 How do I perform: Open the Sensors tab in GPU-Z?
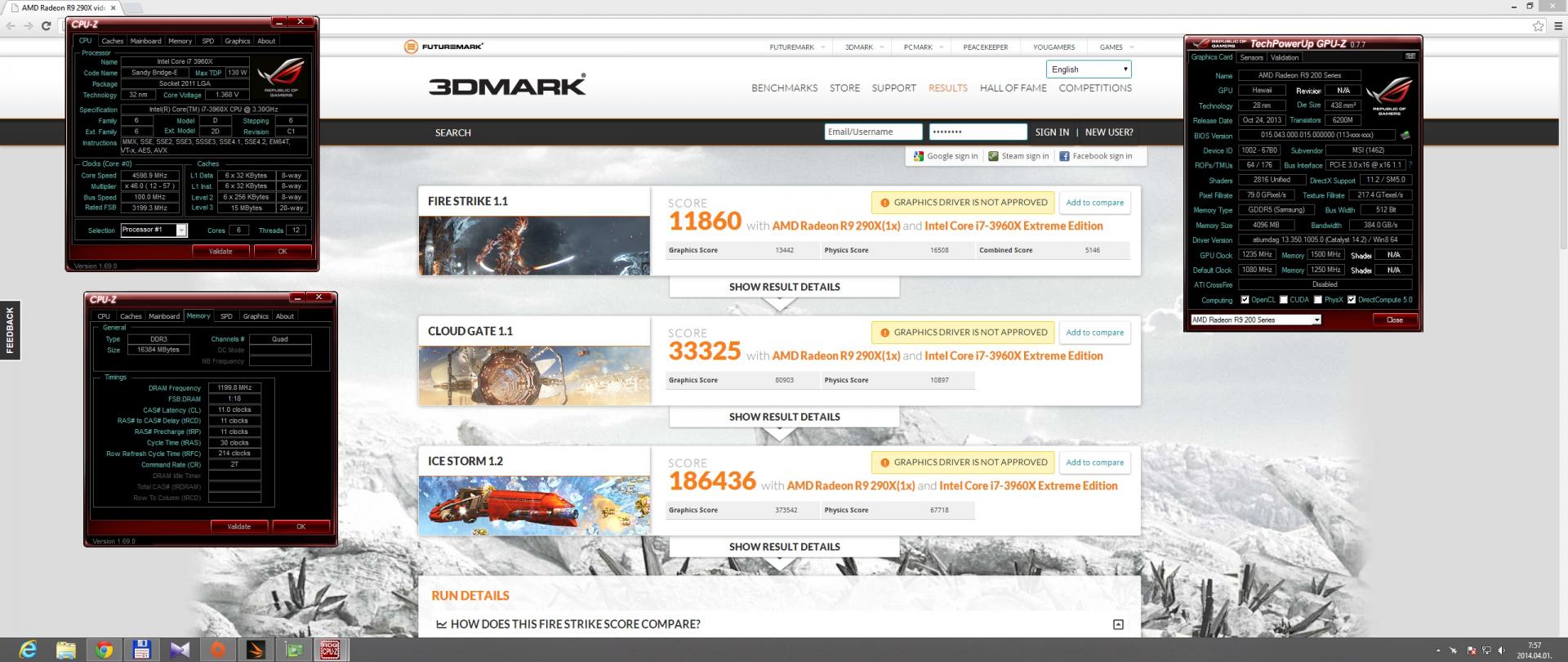click(1251, 58)
